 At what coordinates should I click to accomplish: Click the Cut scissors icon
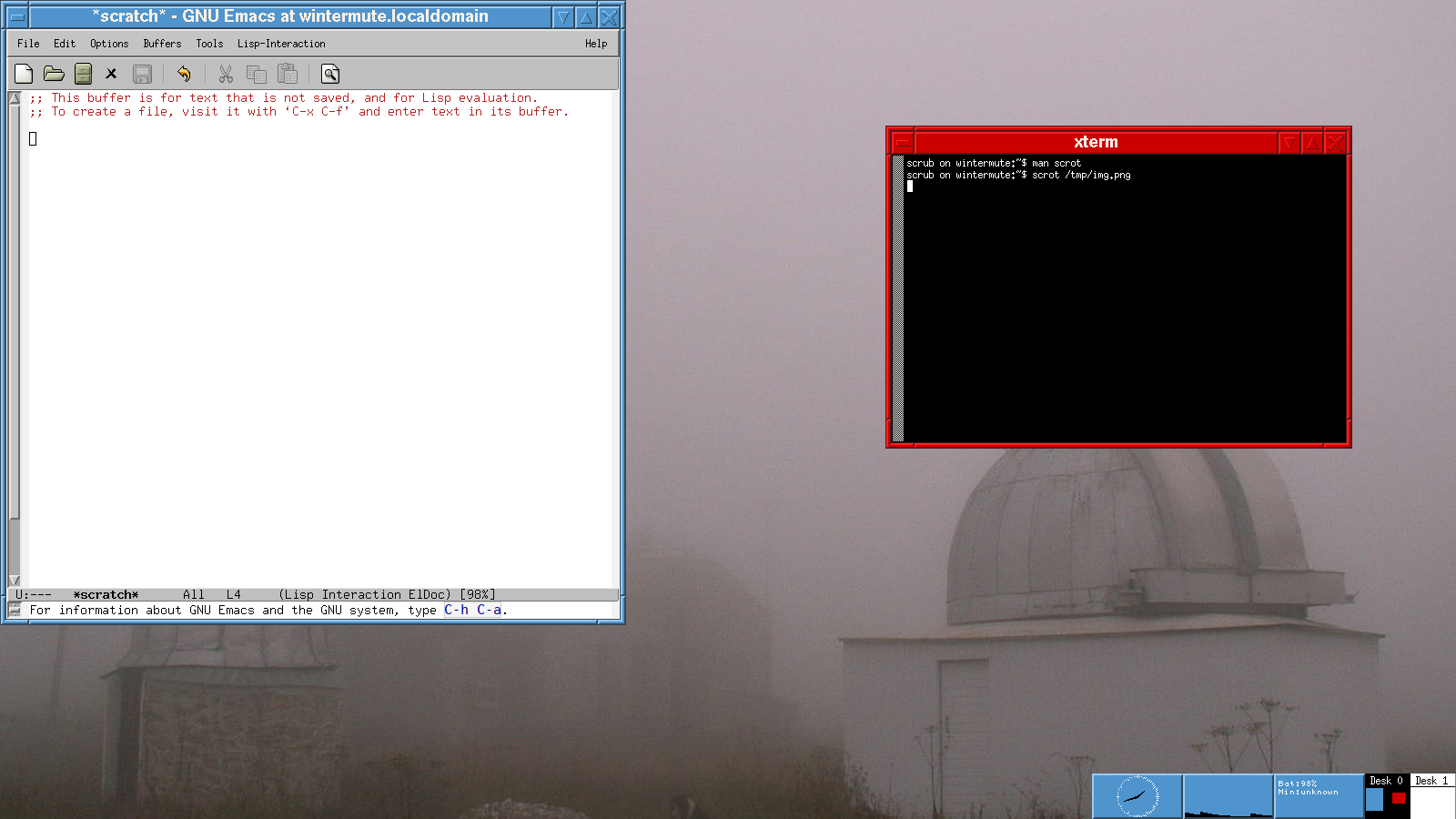pos(226,74)
